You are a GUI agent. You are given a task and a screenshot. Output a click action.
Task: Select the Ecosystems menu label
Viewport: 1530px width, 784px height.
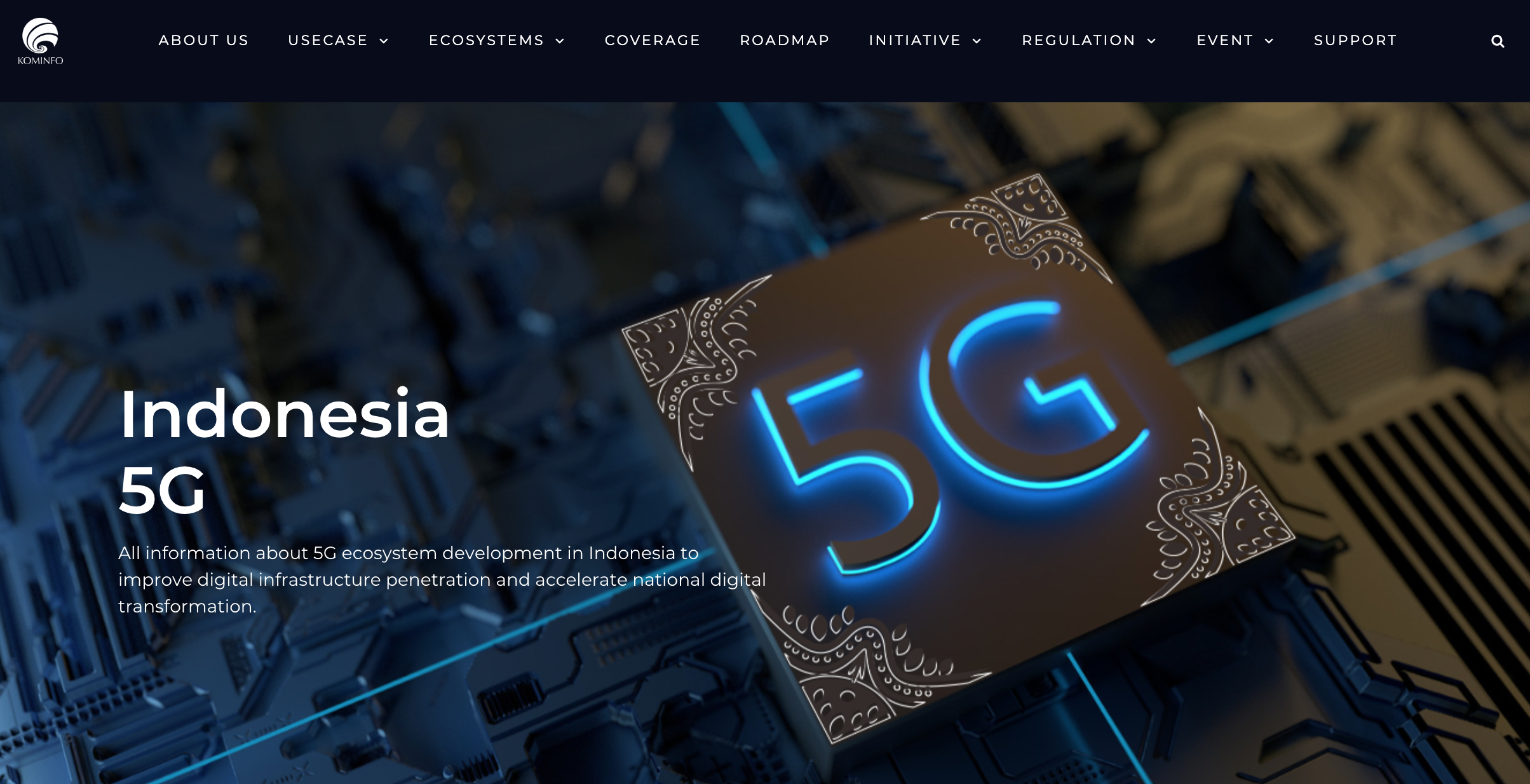[487, 40]
